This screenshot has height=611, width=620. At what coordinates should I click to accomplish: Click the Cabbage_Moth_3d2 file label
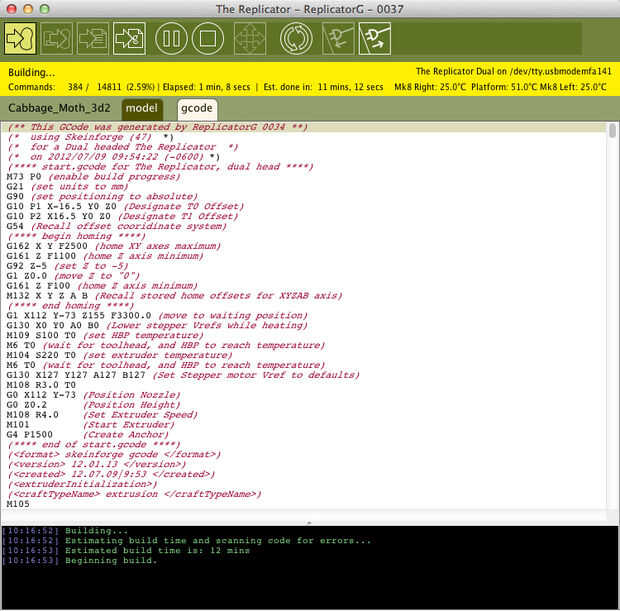pyautogui.click(x=59, y=108)
